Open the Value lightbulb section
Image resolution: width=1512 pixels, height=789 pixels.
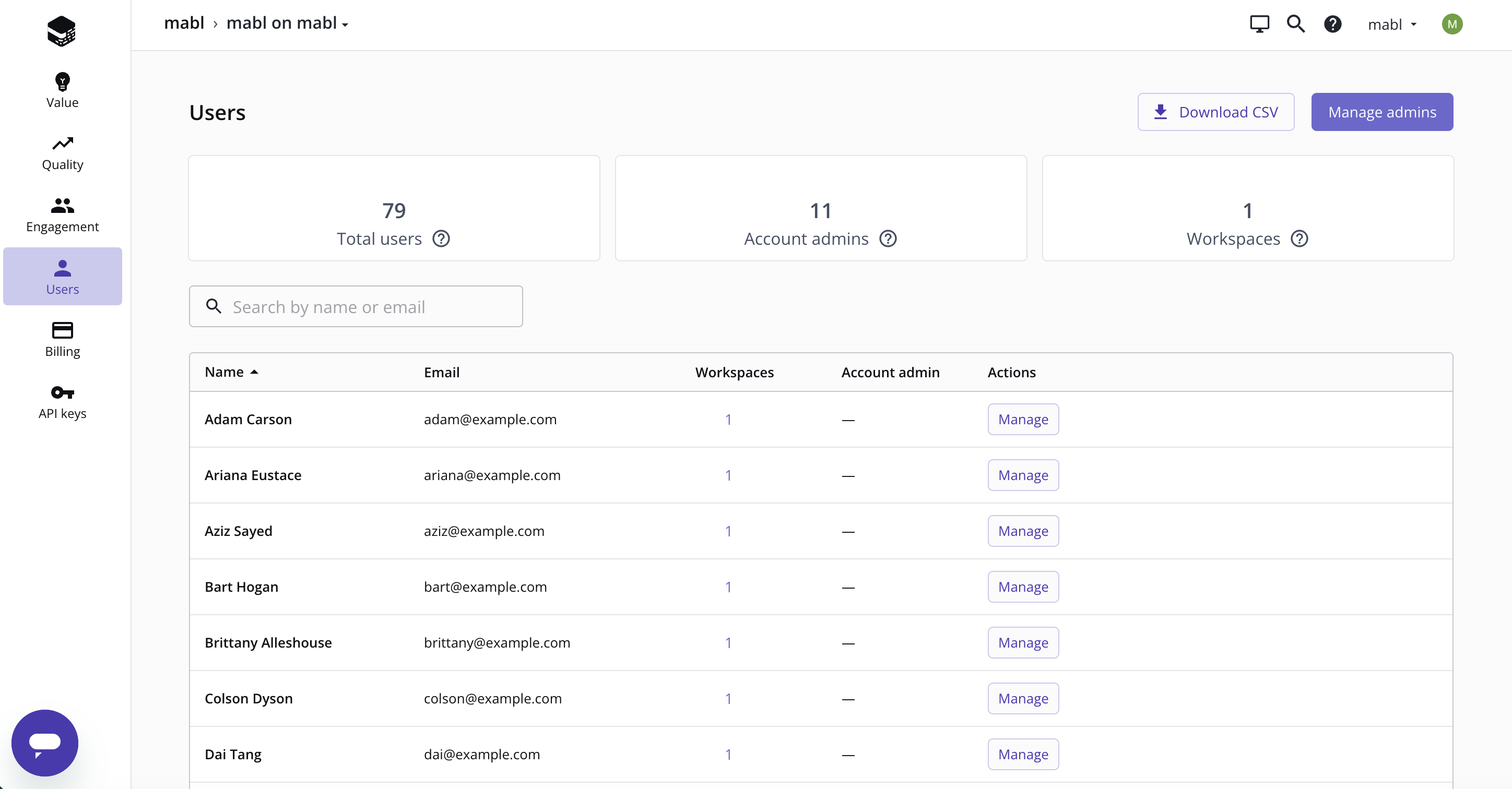tap(62, 90)
